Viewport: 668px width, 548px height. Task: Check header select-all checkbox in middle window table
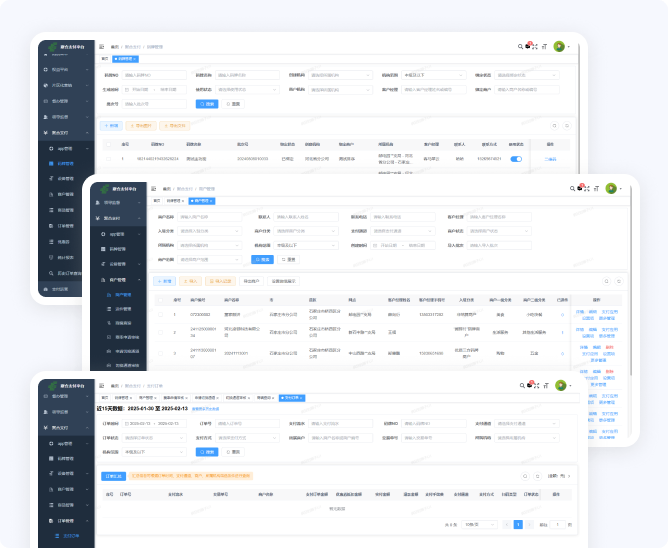(x=161, y=300)
